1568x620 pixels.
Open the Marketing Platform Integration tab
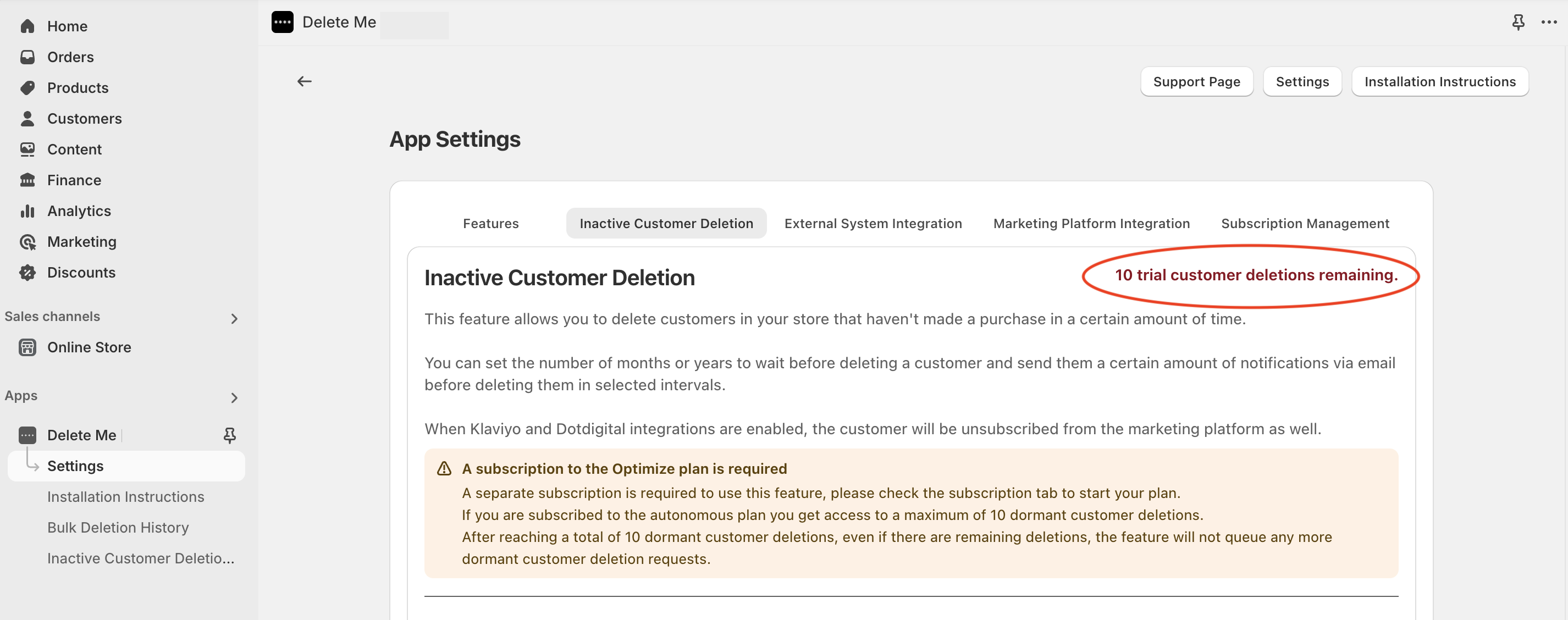pos(1091,223)
